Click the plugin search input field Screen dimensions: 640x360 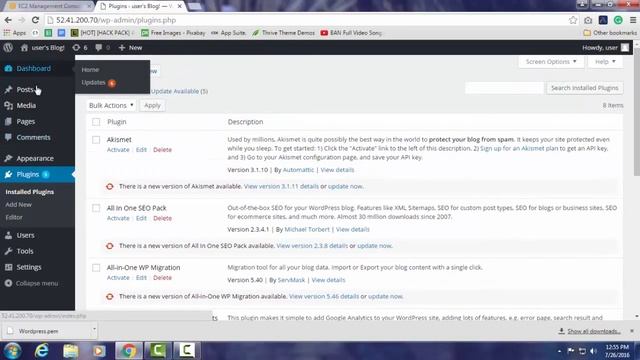point(504,88)
